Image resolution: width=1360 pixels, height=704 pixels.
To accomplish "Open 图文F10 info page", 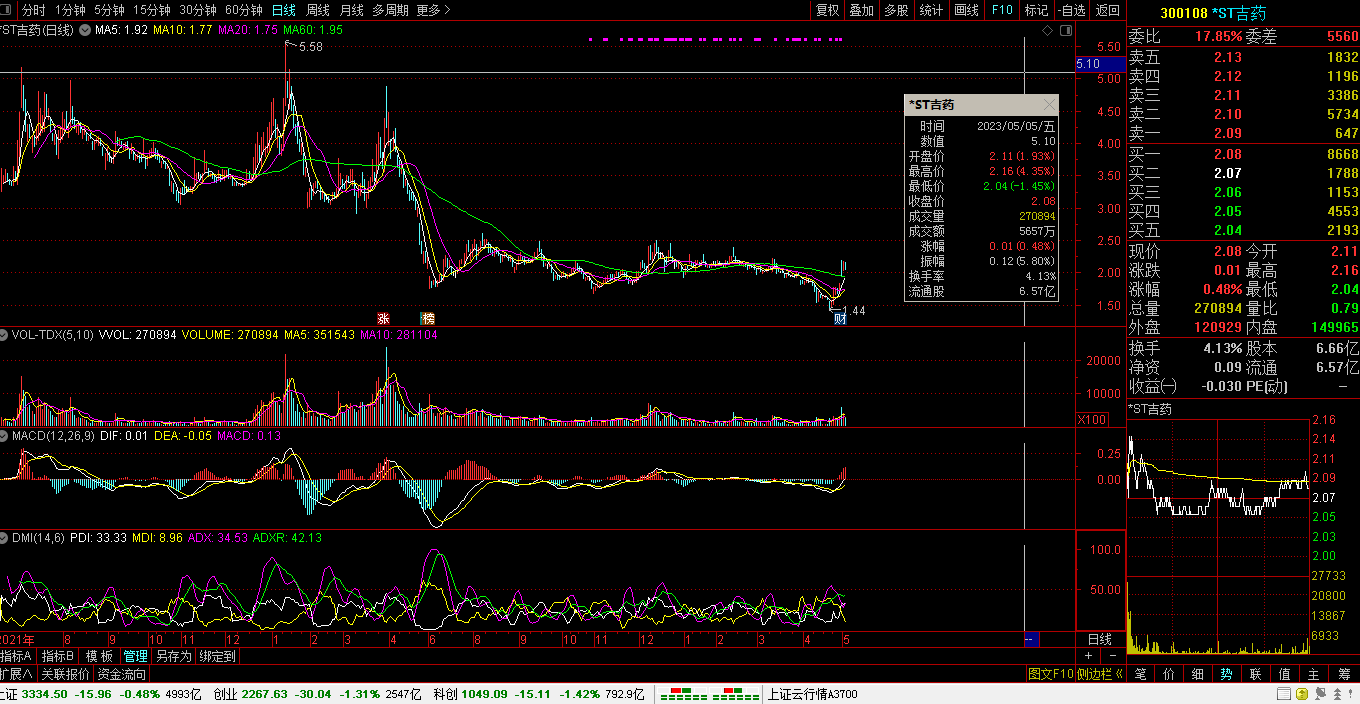I will coord(1051,674).
